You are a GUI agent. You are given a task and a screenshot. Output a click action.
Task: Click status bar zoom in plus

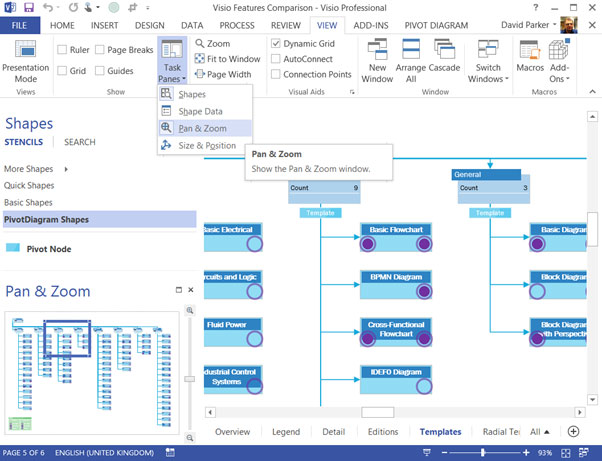pos(526,453)
